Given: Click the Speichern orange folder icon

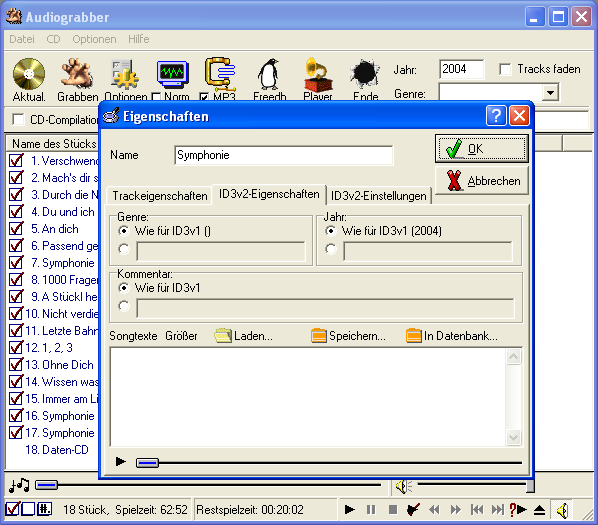Looking at the screenshot, I should click(x=319, y=336).
